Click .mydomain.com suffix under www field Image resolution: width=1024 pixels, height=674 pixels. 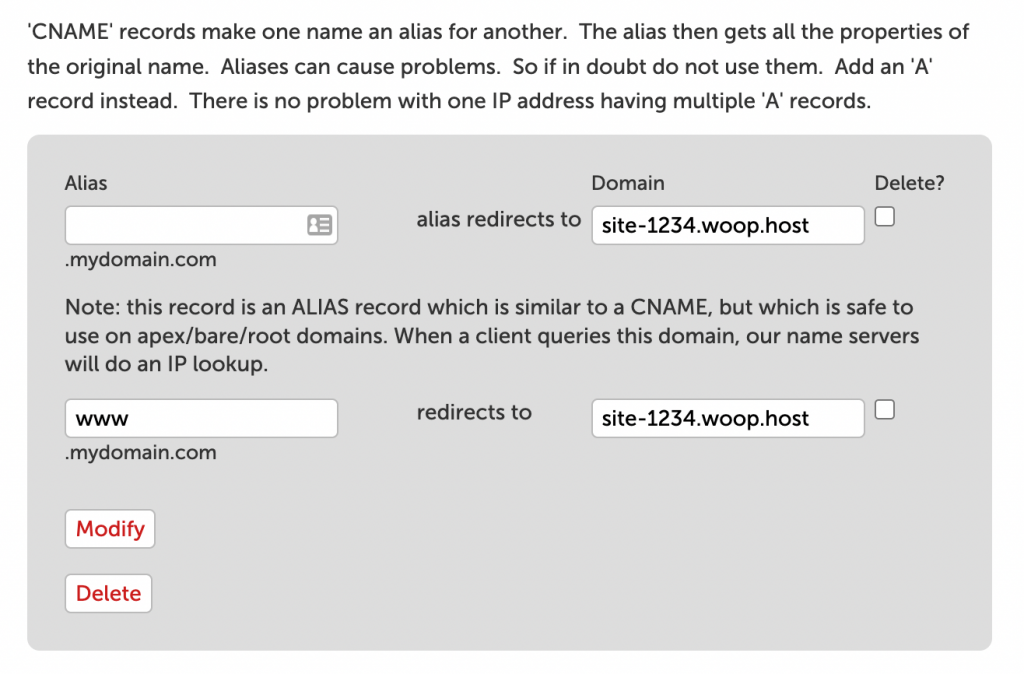140,452
